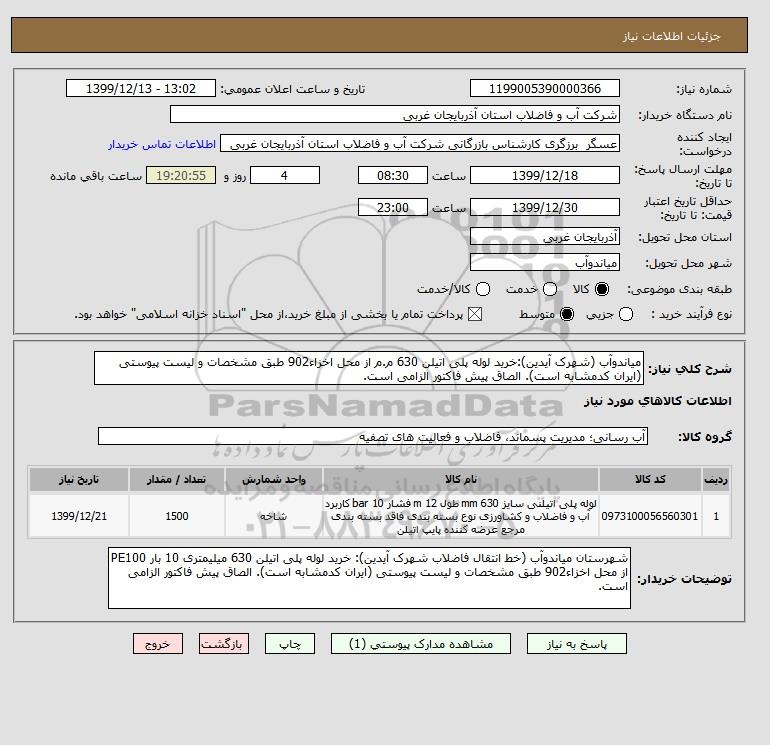Open اطلاعات تماس خریدار link
Screen dimensions: 770x745
[162, 144]
